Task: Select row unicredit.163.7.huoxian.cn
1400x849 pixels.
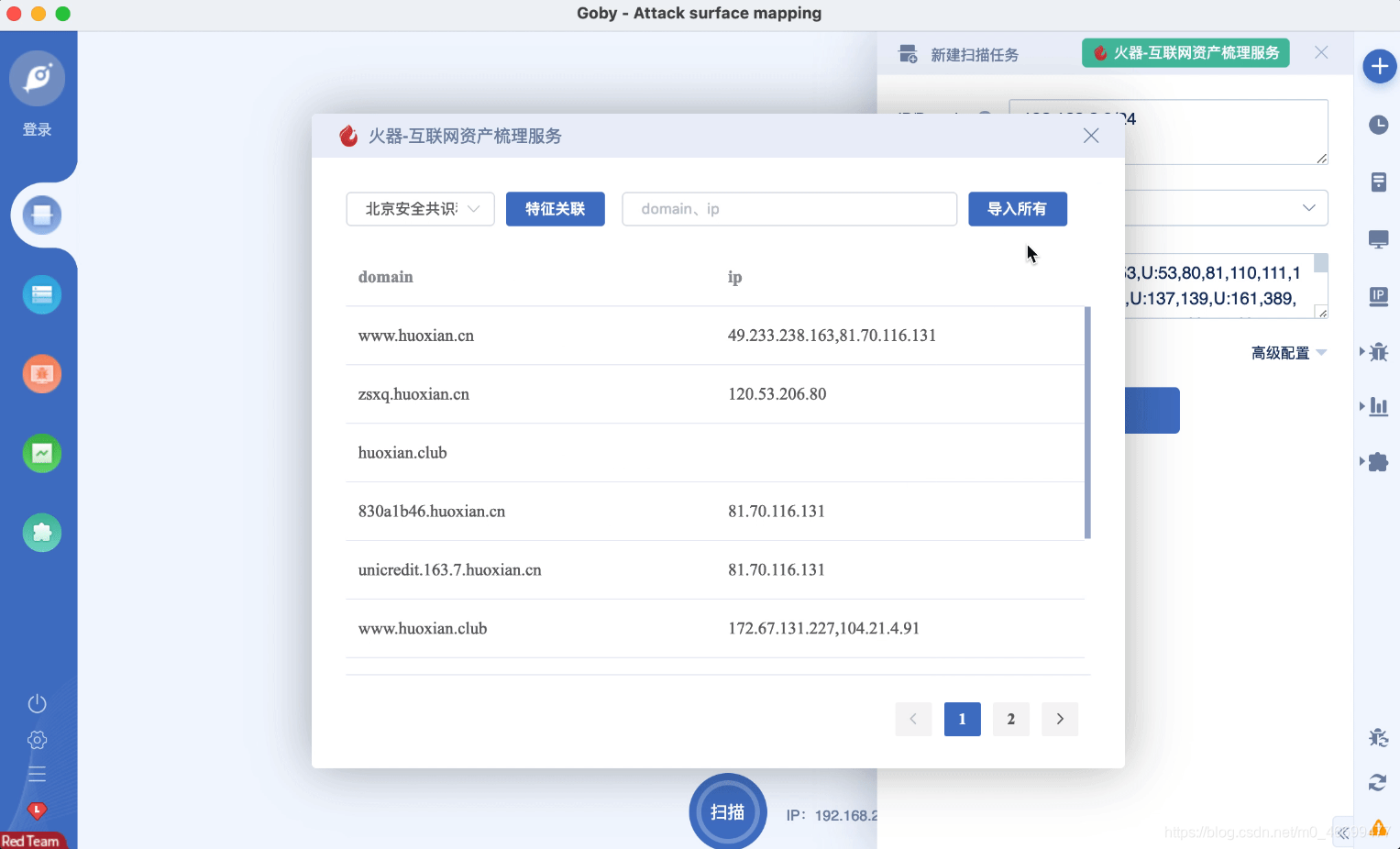Action: point(715,570)
